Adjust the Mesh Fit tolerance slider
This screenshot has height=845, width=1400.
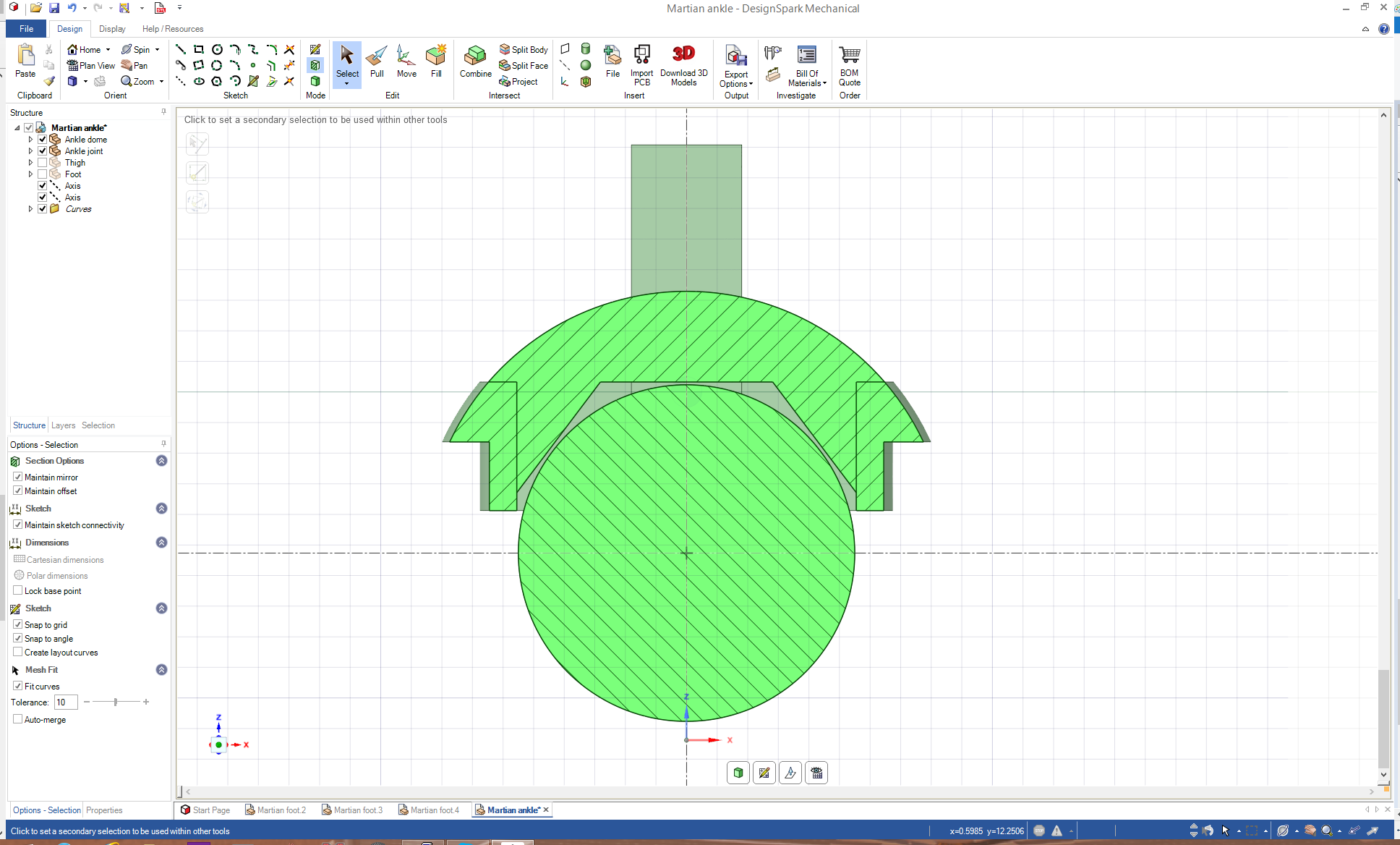pyautogui.click(x=116, y=702)
